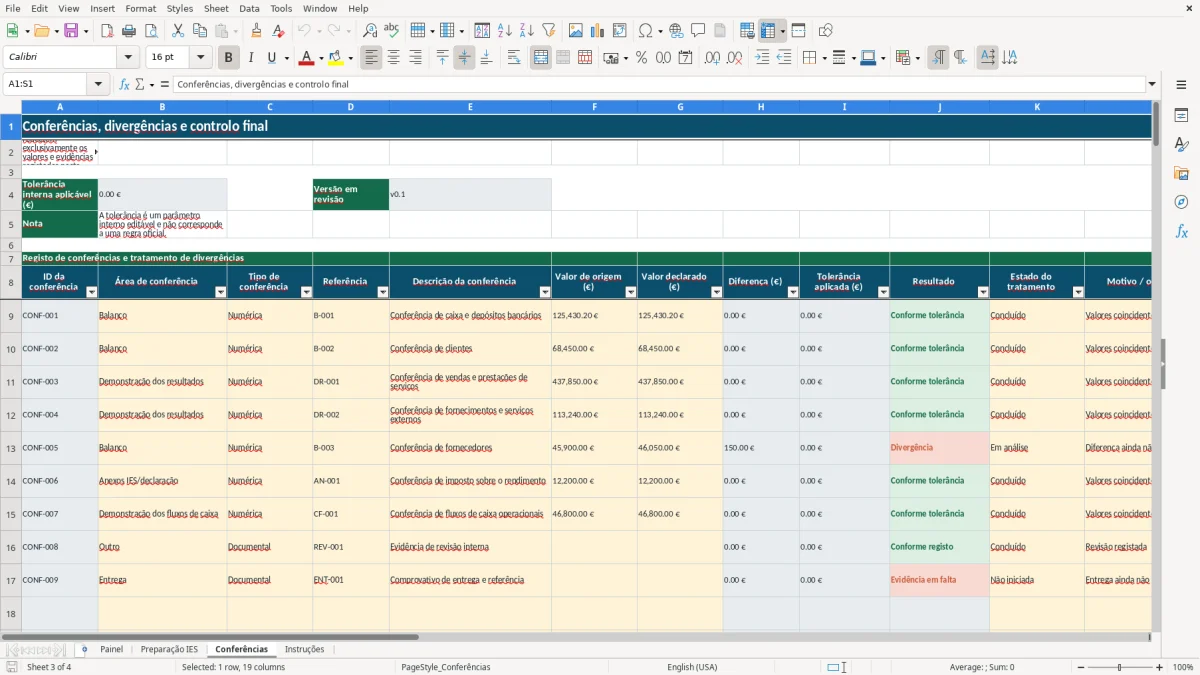Open Find and Replace

coord(370,31)
